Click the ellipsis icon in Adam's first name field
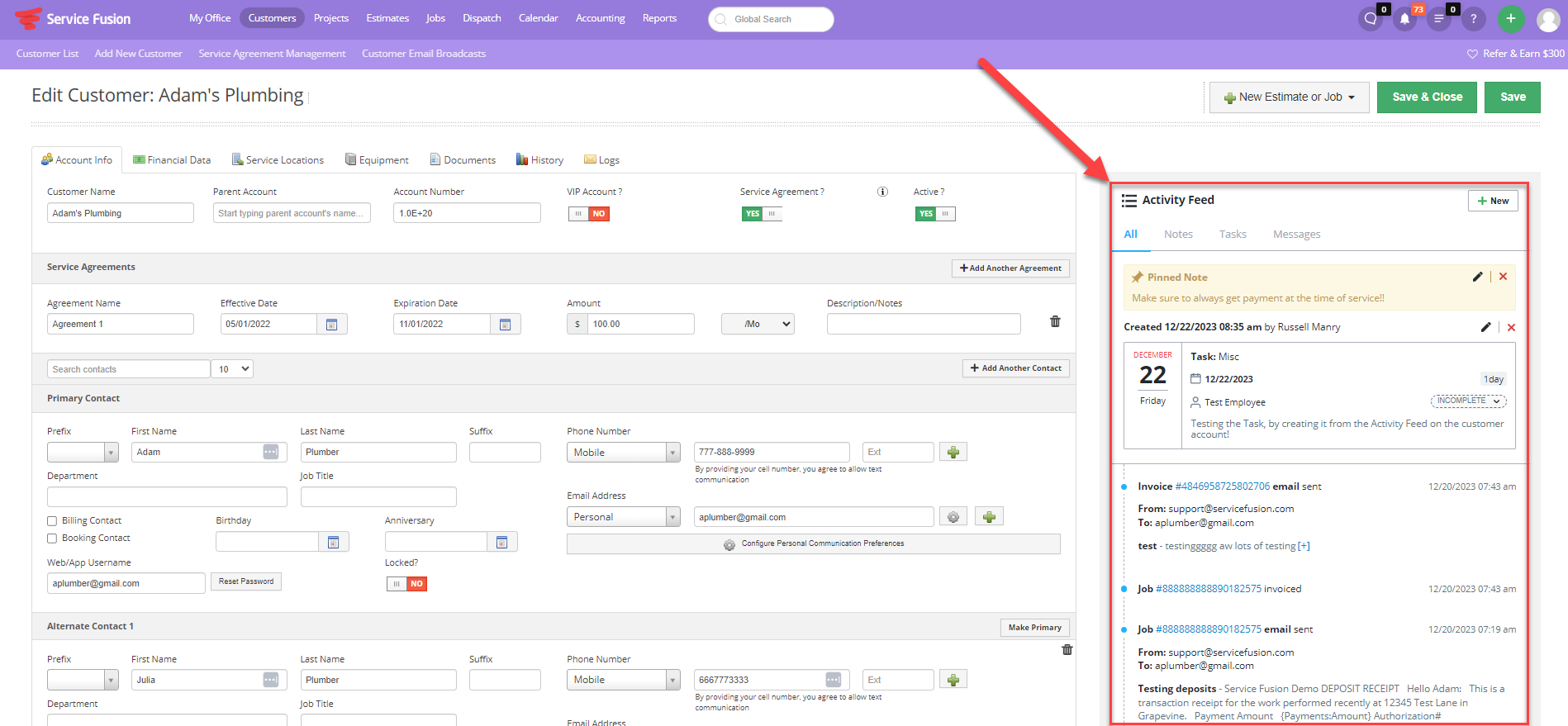Screen dimensions: 1568x726 tap(271, 452)
